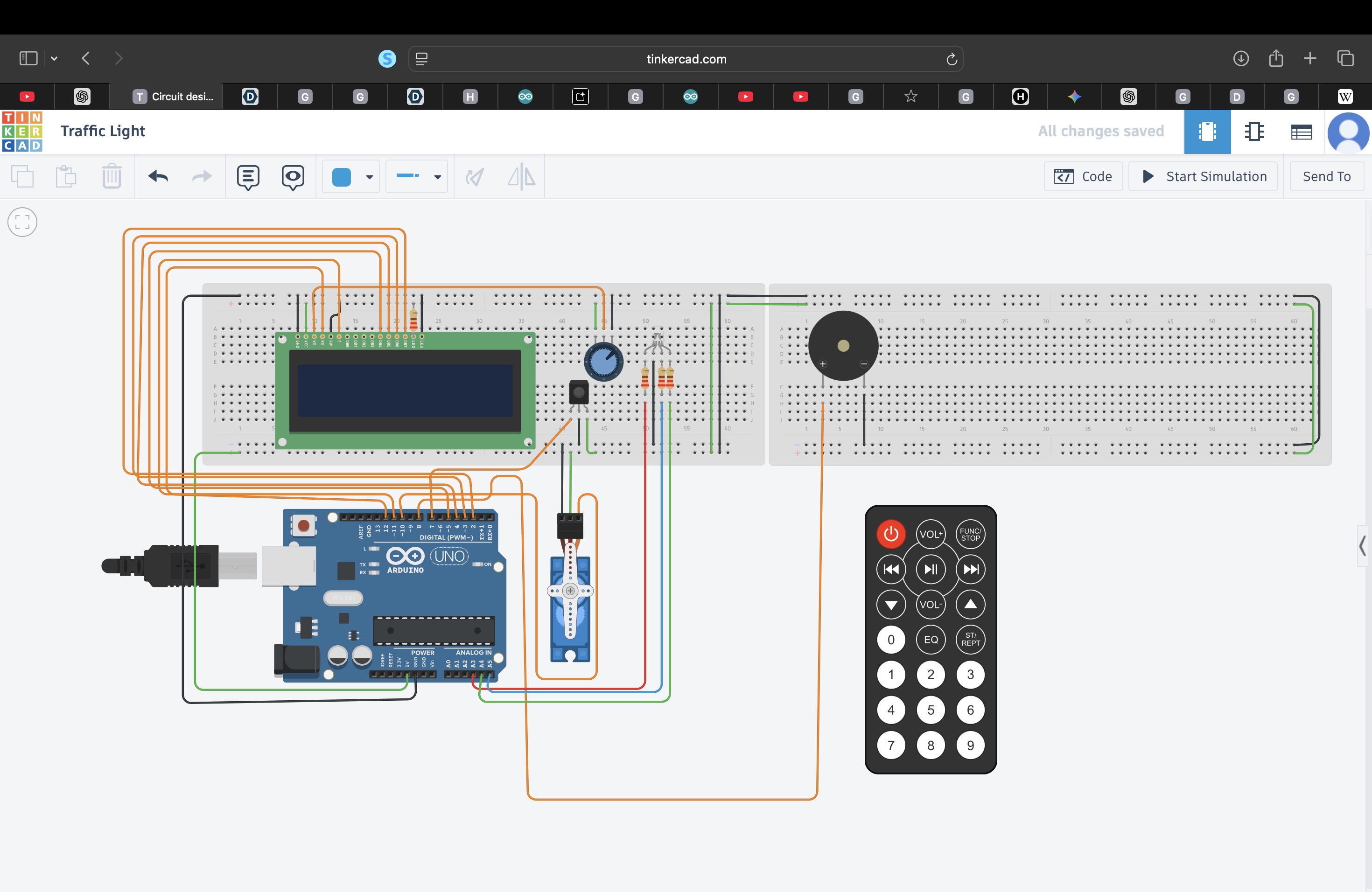Viewport: 1372px width, 892px height.
Task: Switch to schematic view icon
Action: (x=1254, y=132)
